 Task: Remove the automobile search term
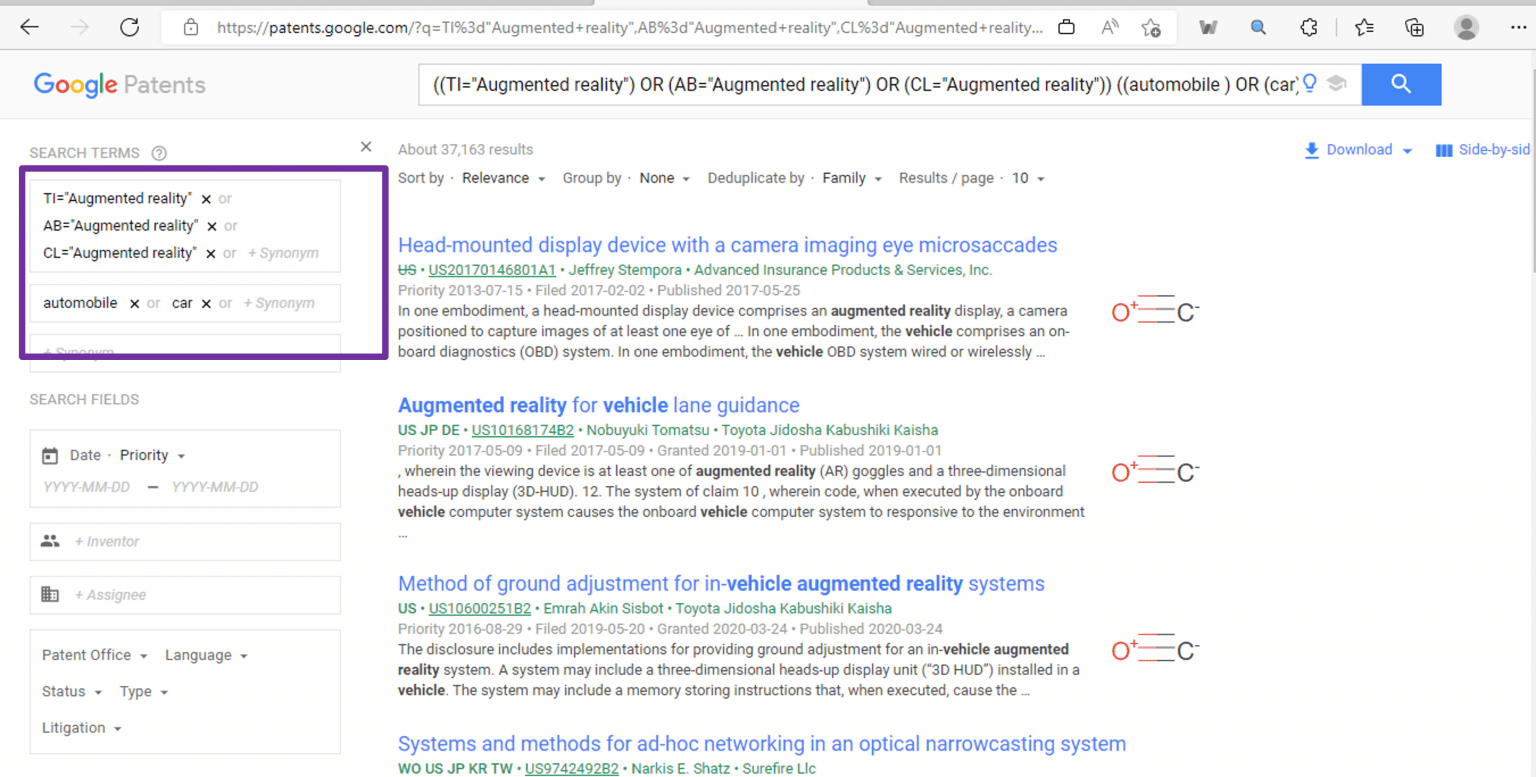point(134,303)
